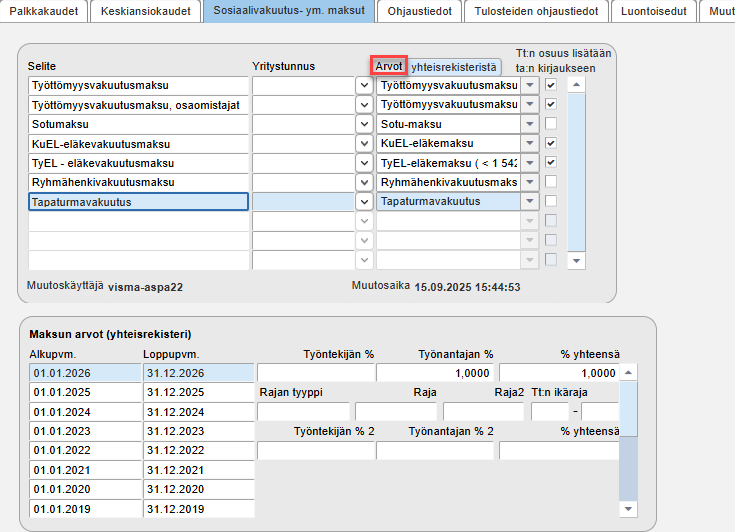Click the Ryhmähenkivakuutusmaksu Selite field
This screenshot has height=532, width=735.
coord(138,182)
